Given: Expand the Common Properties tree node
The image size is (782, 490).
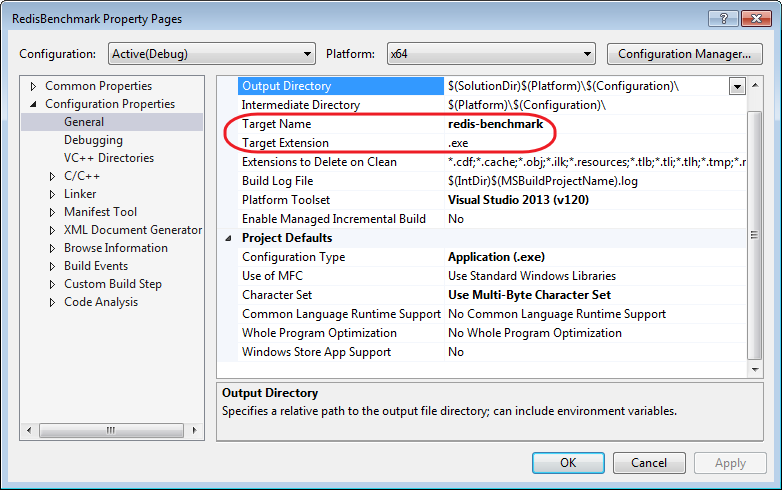Looking at the screenshot, I should click(34, 86).
